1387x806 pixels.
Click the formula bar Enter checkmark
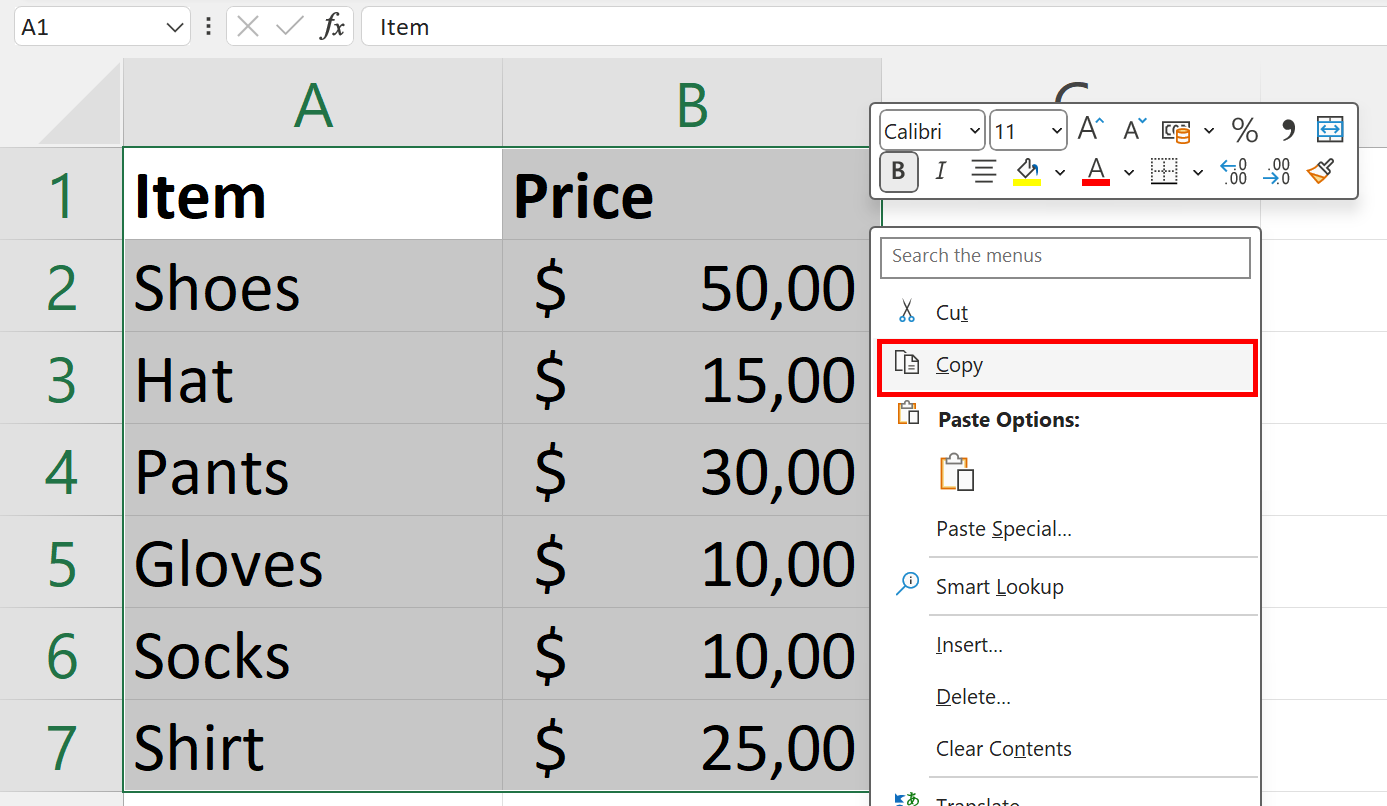pyautogui.click(x=290, y=27)
